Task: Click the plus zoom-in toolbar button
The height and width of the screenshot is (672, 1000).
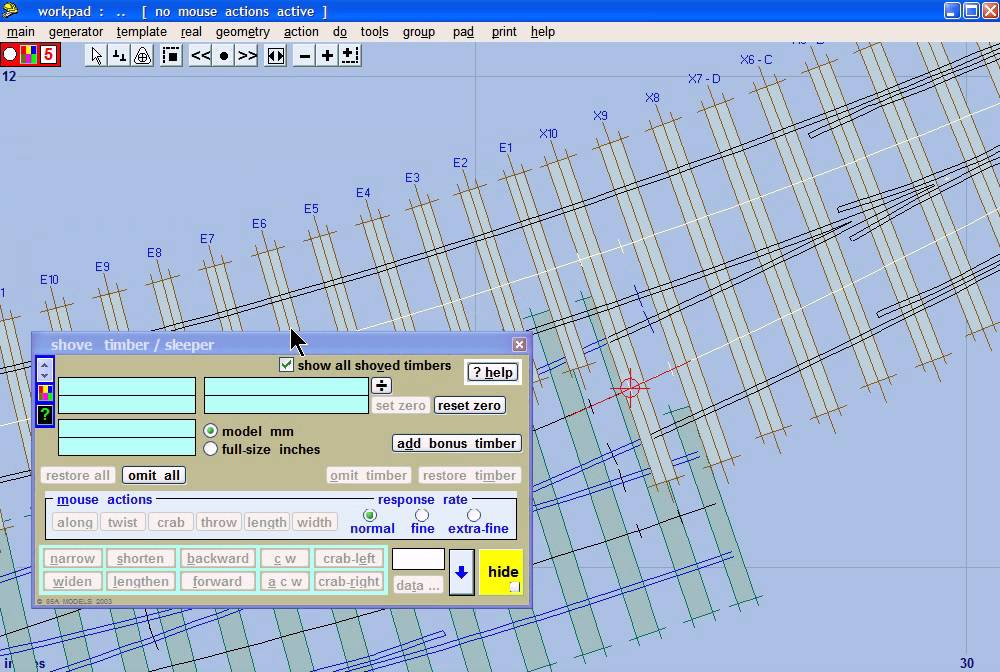Action: coord(327,55)
